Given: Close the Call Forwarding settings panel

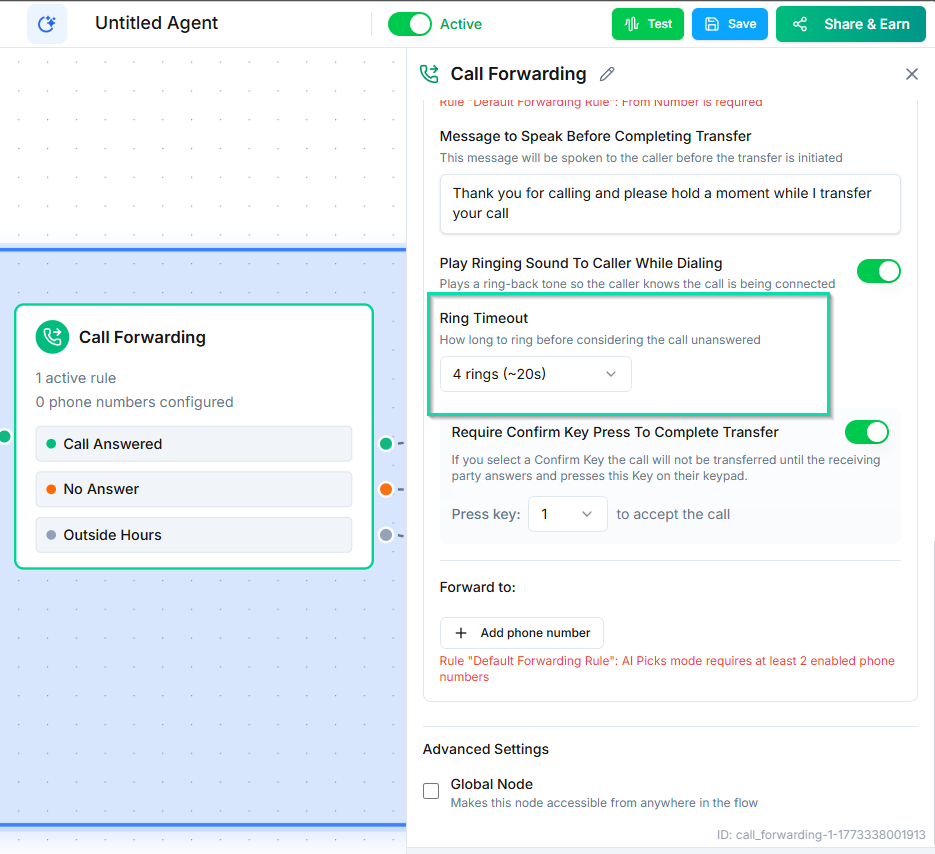Looking at the screenshot, I should click(x=911, y=74).
